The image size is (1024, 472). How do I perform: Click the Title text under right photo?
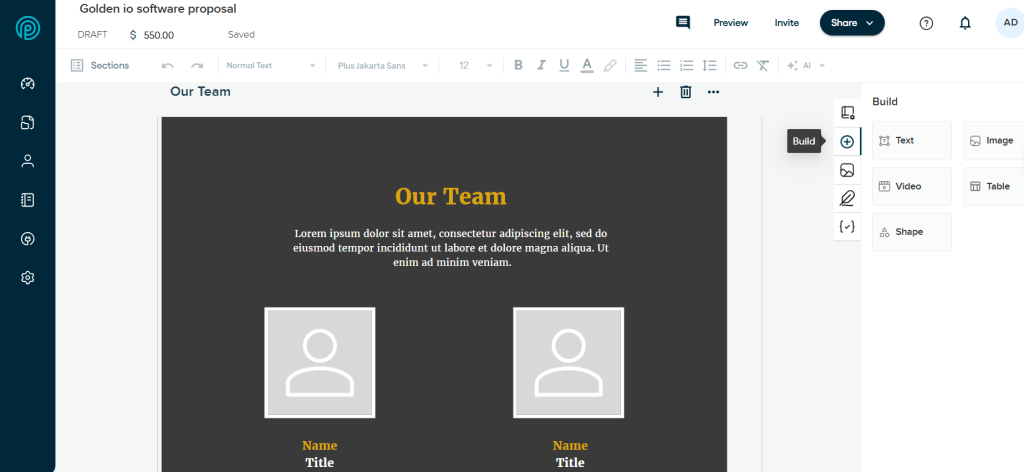pyautogui.click(x=570, y=462)
